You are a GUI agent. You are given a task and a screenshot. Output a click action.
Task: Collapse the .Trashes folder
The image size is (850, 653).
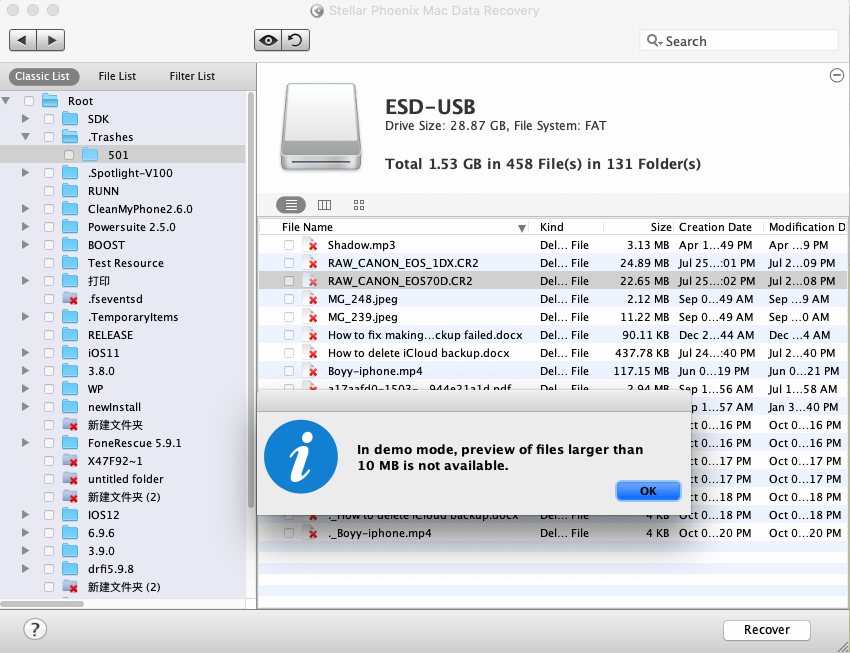coord(25,137)
